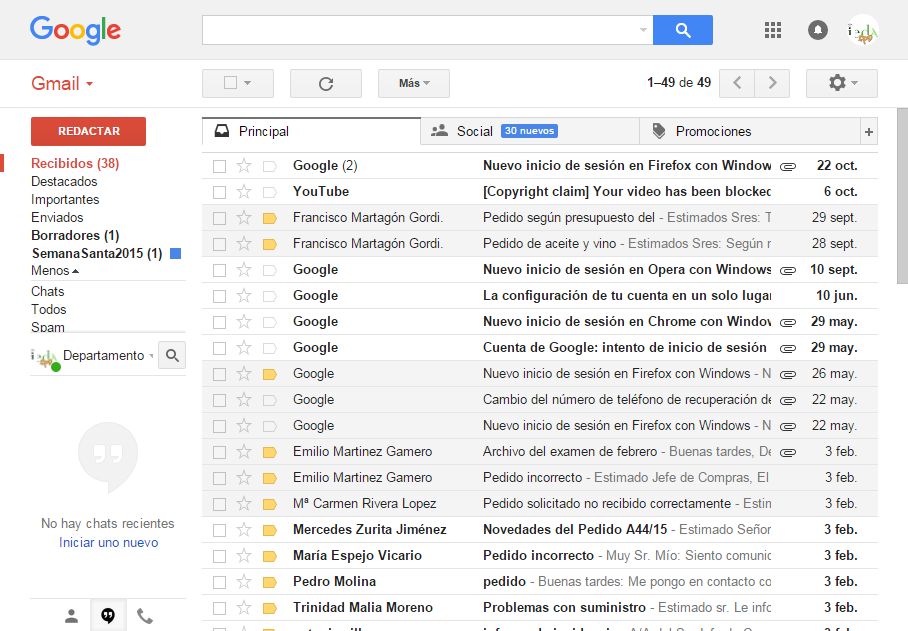Toggle importance marker on María Espejo Vicario email
The width and height of the screenshot is (908, 631).
click(269, 556)
